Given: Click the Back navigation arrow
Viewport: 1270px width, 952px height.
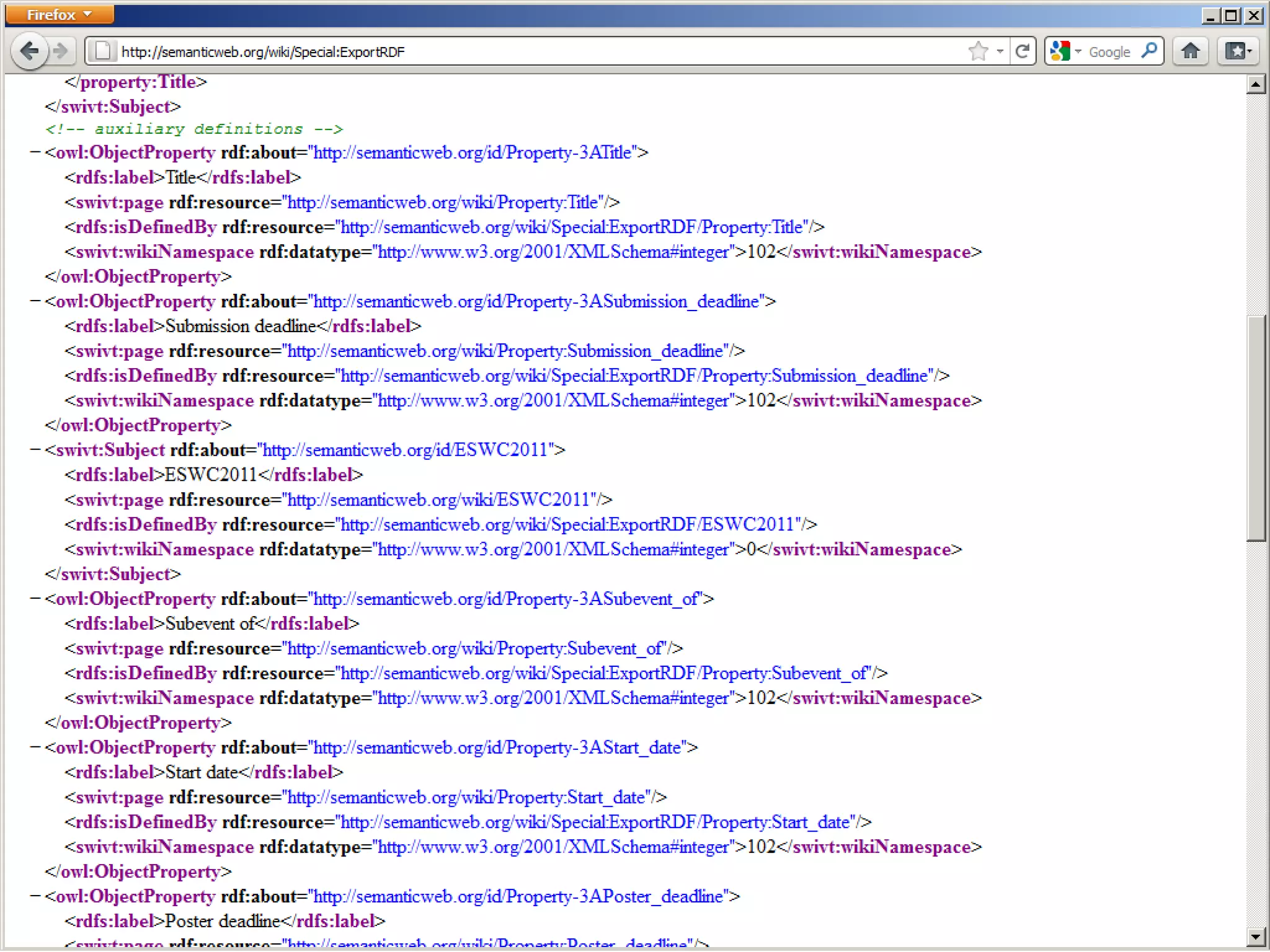Looking at the screenshot, I should click(x=29, y=51).
